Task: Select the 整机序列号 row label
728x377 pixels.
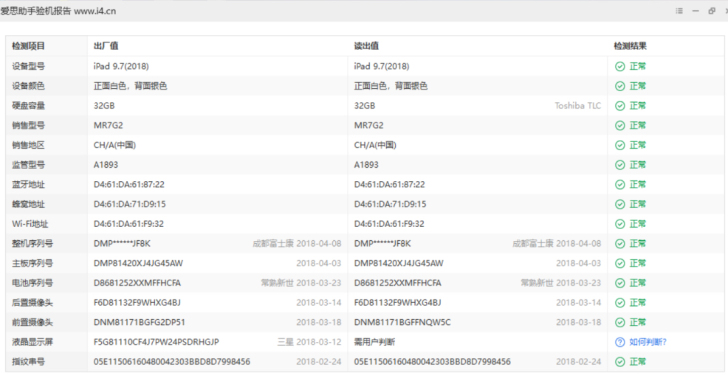Action: pyautogui.click(x=32, y=244)
